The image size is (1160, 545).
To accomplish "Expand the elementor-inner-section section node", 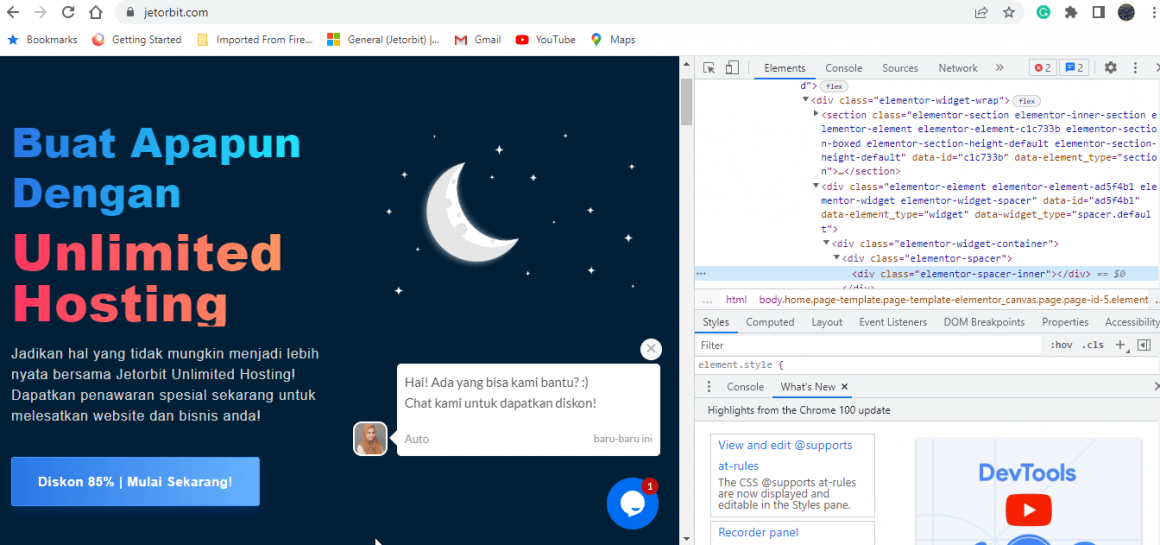I will [816, 114].
